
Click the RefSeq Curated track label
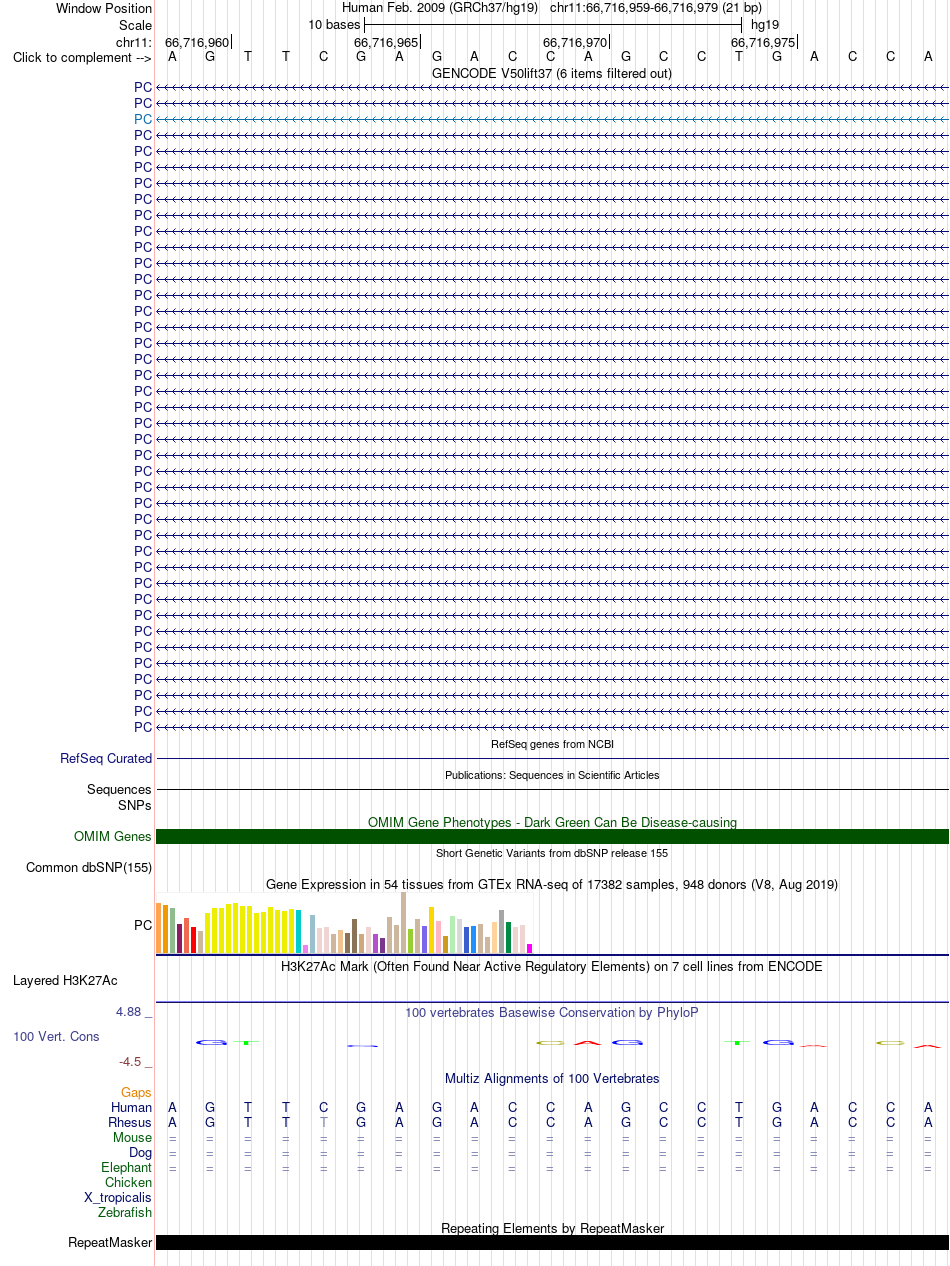tap(106, 759)
